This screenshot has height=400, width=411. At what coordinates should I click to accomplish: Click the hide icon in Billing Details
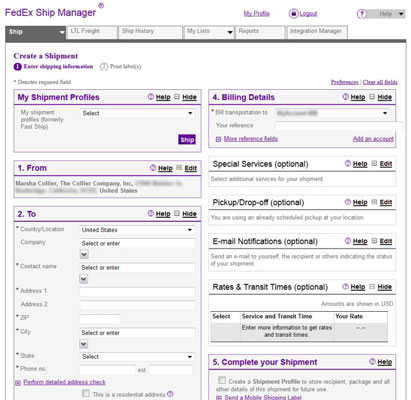coord(372,97)
